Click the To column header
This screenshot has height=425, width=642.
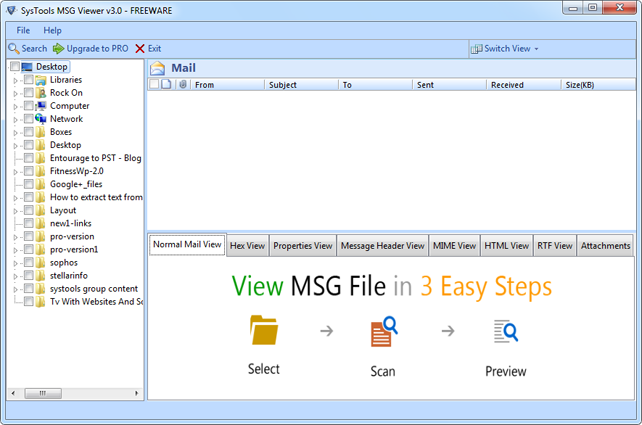pos(375,85)
